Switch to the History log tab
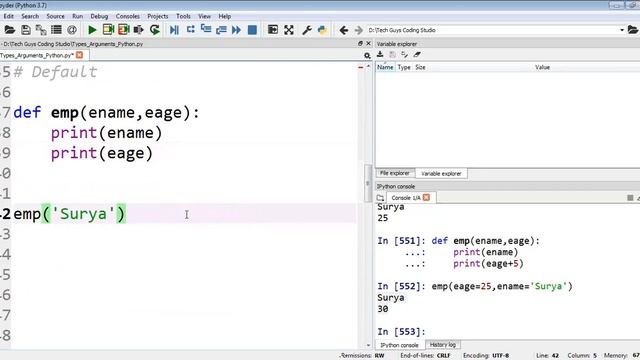Screen dimensions: 640x360 click(442, 345)
